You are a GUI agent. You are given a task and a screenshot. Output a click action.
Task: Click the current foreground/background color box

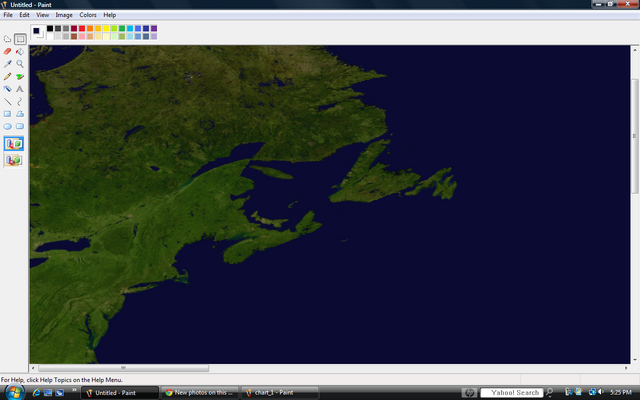click(x=38, y=32)
